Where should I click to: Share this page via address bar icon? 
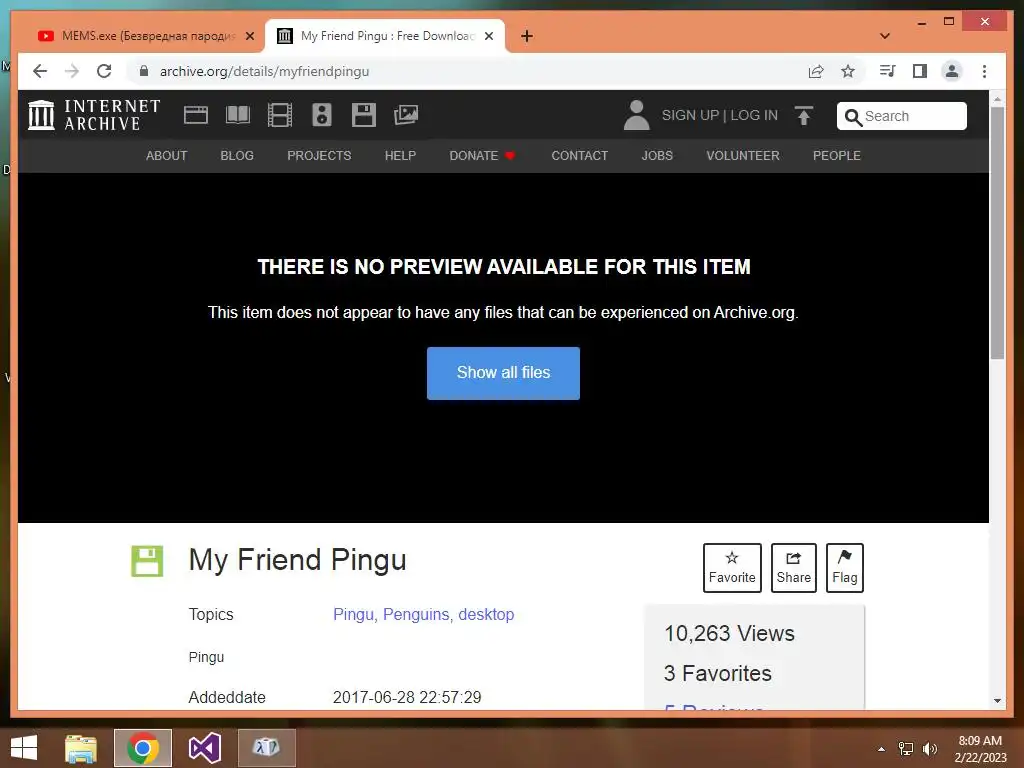pyautogui.click(x=816, y=71)
